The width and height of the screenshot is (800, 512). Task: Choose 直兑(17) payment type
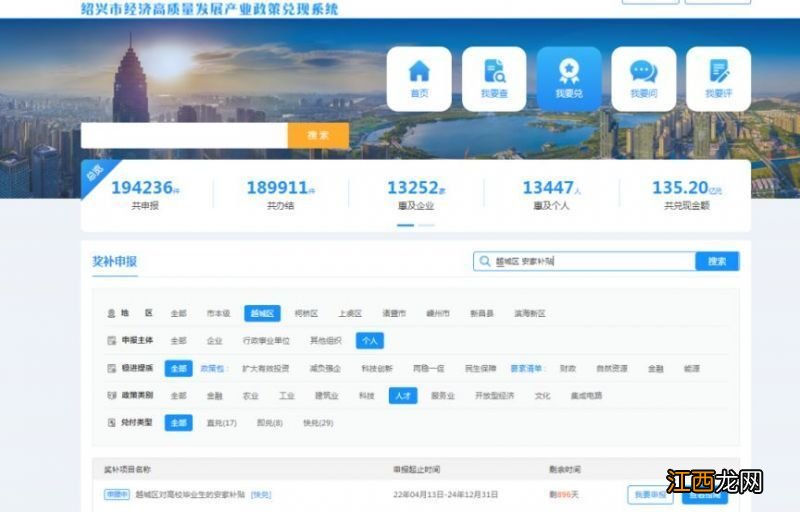pyautogui.click(x=221, y=423)
